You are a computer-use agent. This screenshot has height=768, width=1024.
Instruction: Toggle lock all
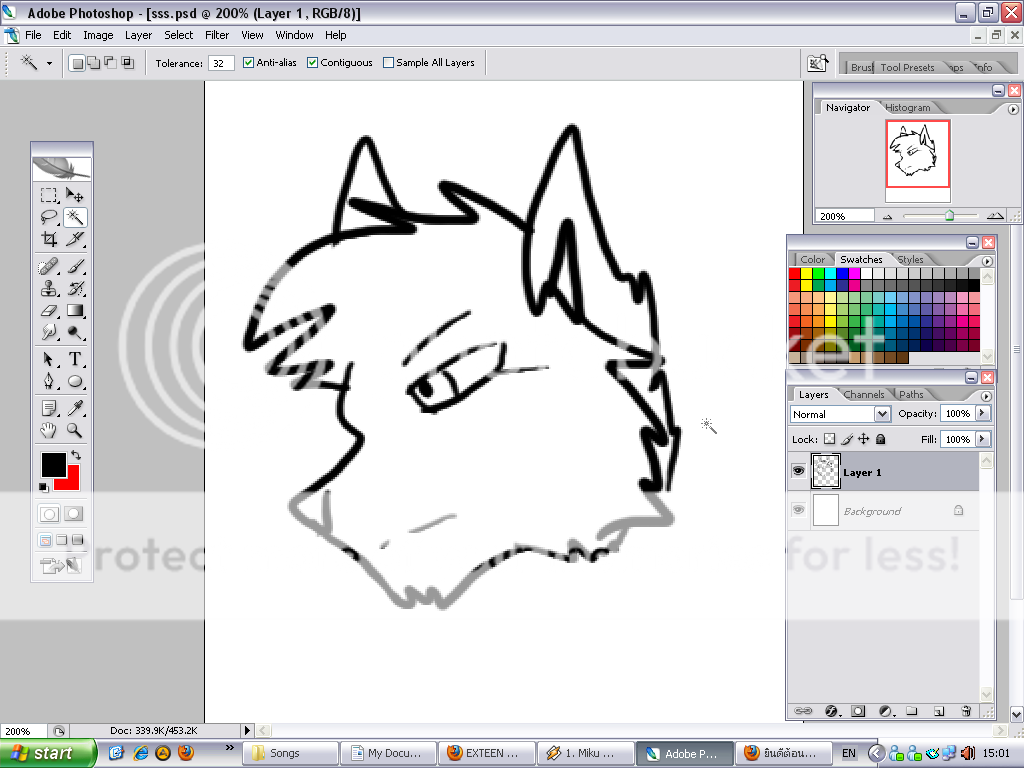point(880,439)
